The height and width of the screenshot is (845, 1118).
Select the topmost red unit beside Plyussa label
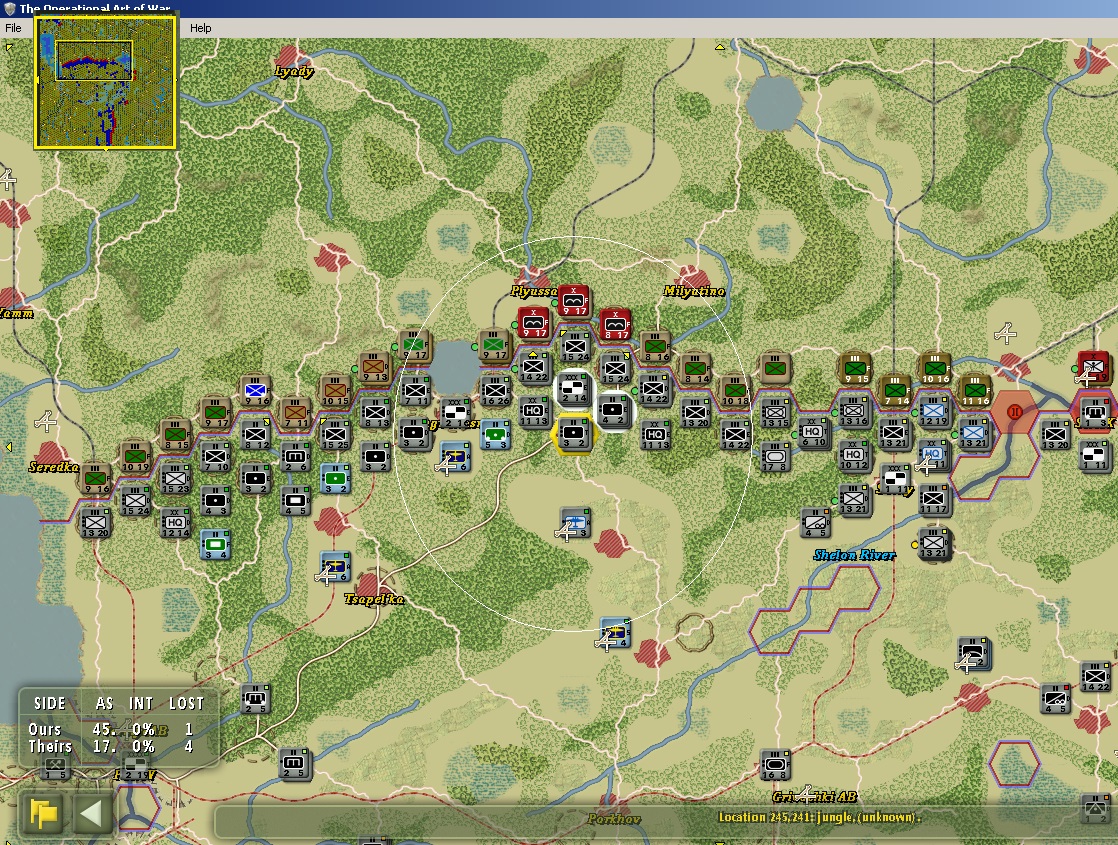(x=574, y=301)
